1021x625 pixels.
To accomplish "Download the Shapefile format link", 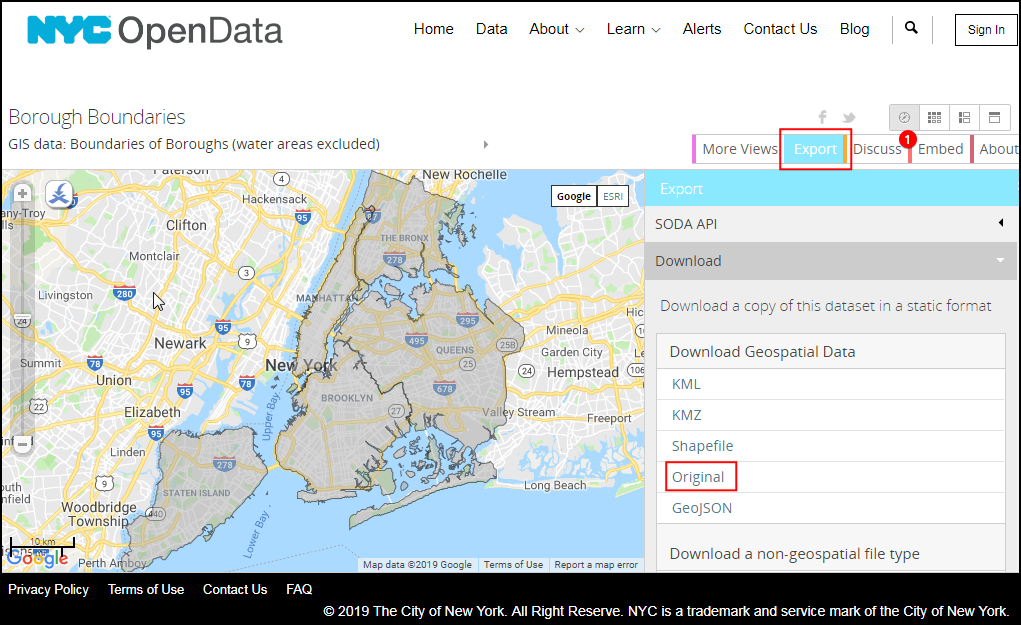I will tap(702, 446).
